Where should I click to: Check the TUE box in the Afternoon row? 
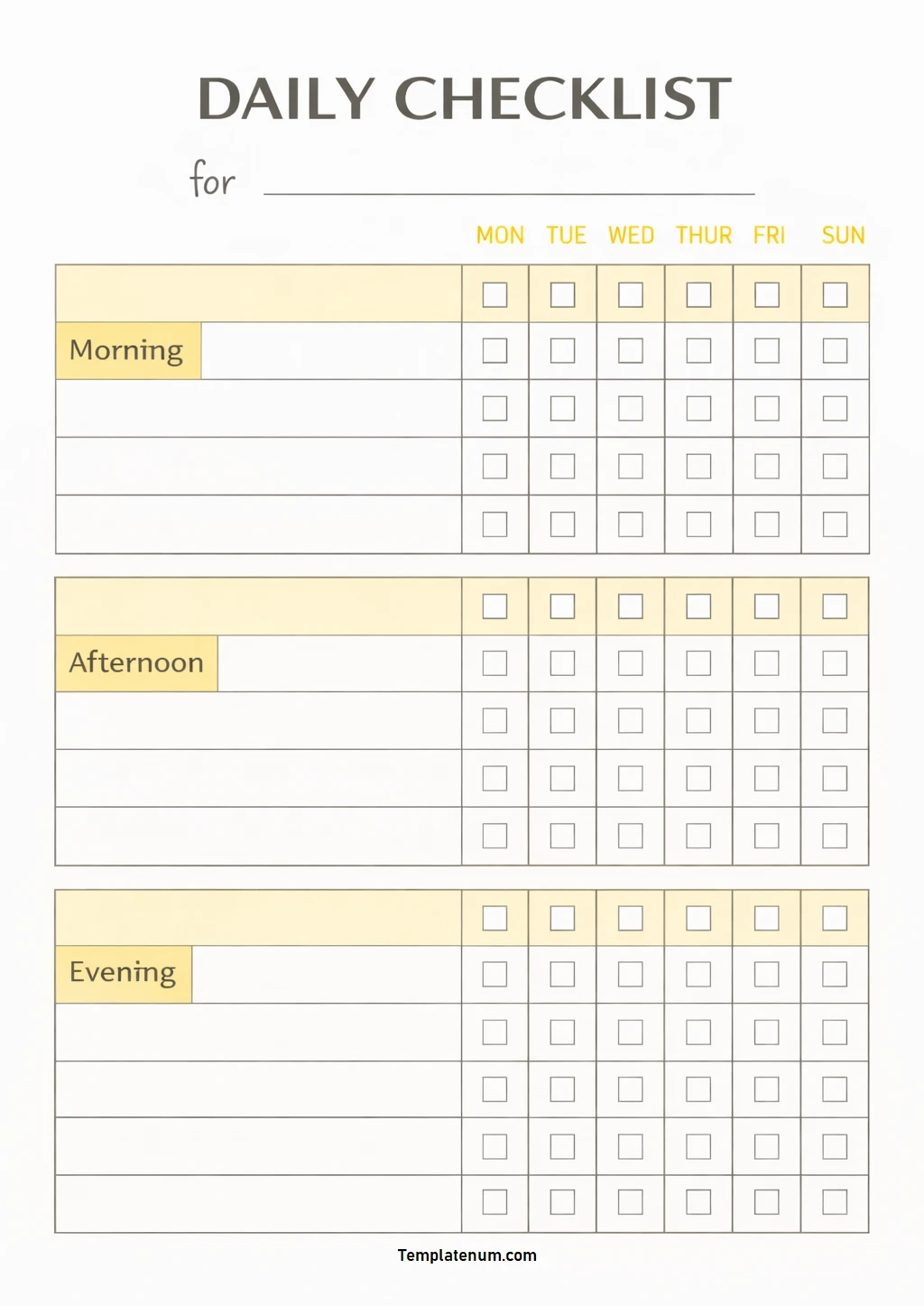562,663
